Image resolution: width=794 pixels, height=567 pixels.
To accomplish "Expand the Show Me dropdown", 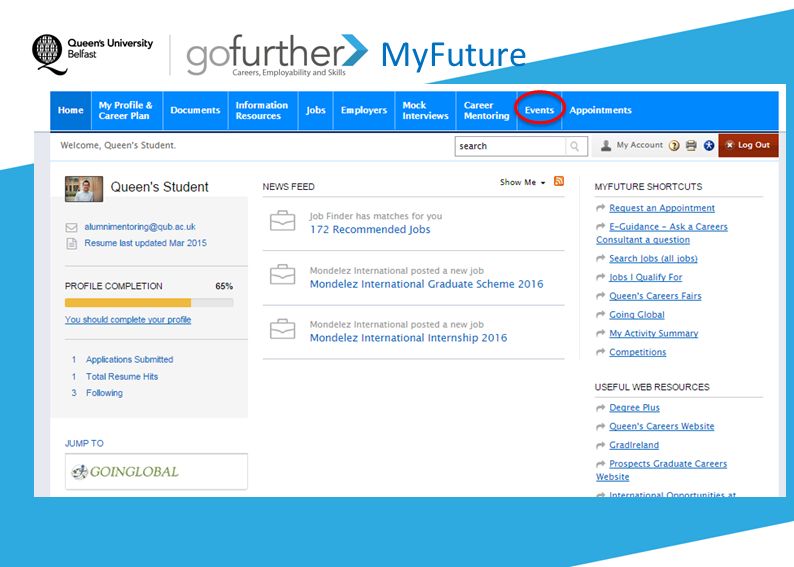I will click(x=522, y=182).
